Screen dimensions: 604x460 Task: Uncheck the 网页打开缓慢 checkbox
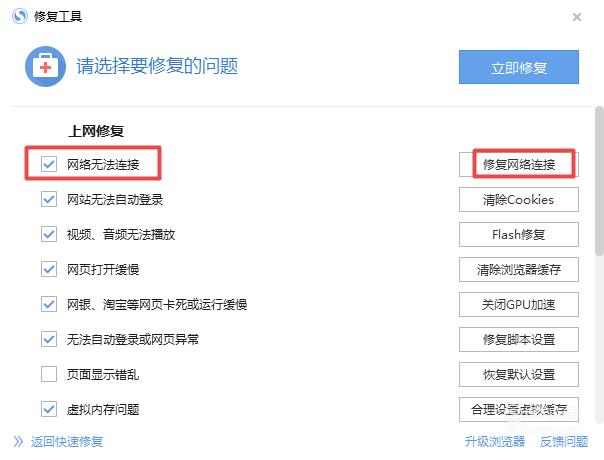tap(49, 269)
